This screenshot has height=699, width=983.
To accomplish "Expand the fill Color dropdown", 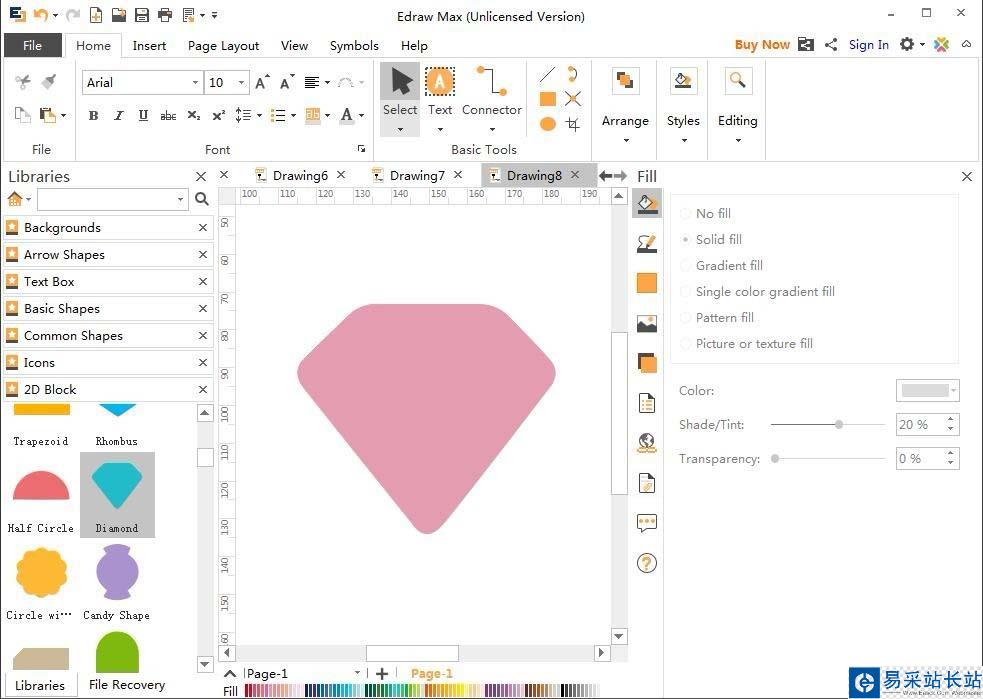I will point(954,391).
